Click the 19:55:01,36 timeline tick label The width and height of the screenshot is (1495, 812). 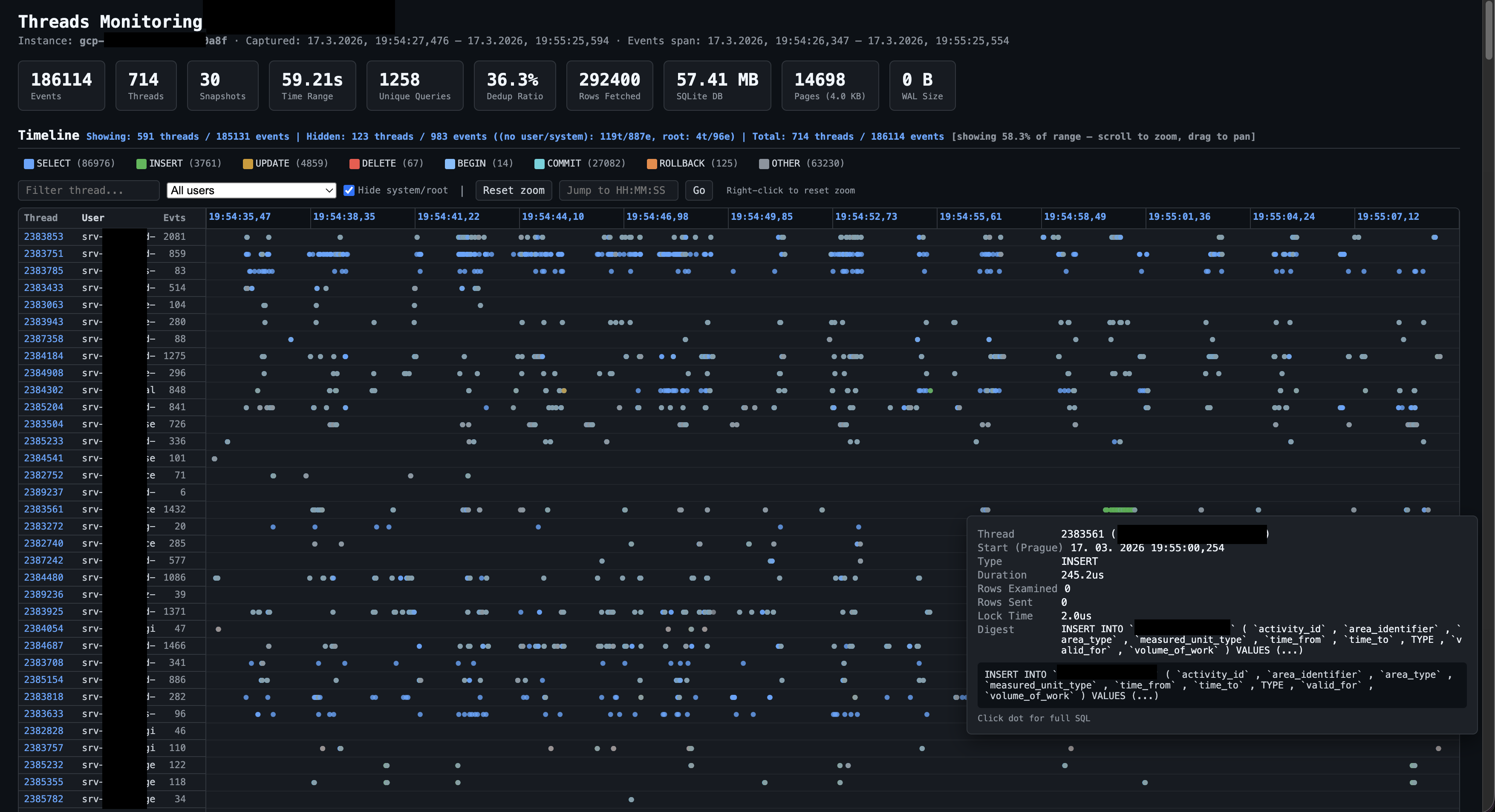[1179, 216]
